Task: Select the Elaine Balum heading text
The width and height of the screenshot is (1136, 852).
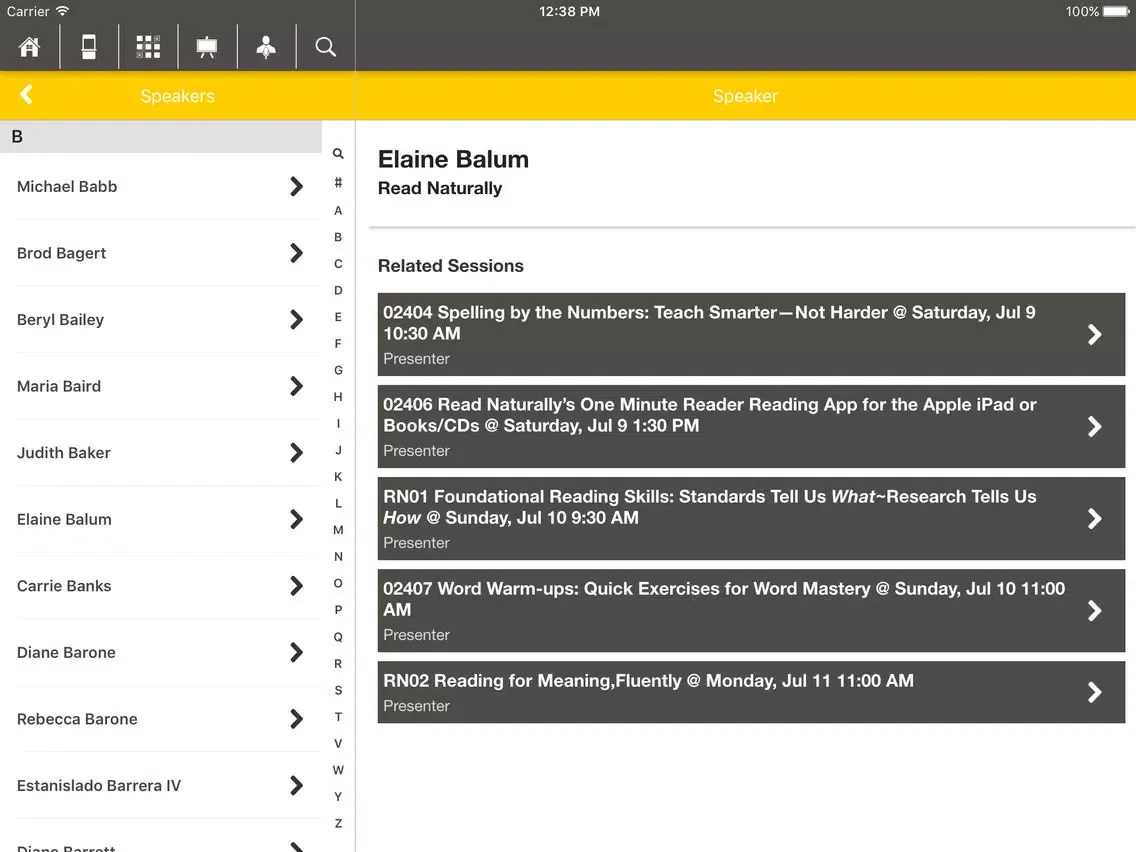Action: pyautogui.click(x=454, y=159)
